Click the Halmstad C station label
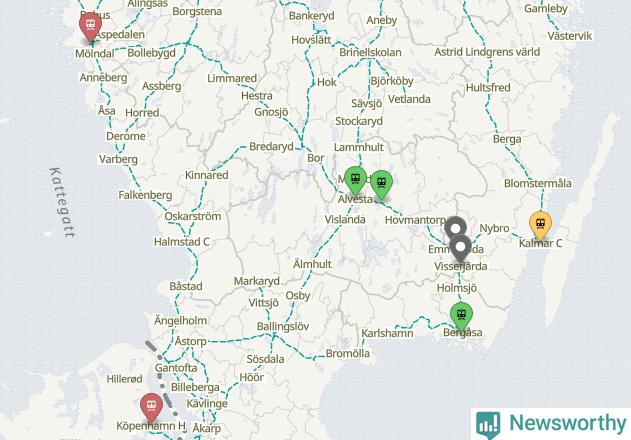The height and width of the screenshot is (440, 631). click(181, 242)
